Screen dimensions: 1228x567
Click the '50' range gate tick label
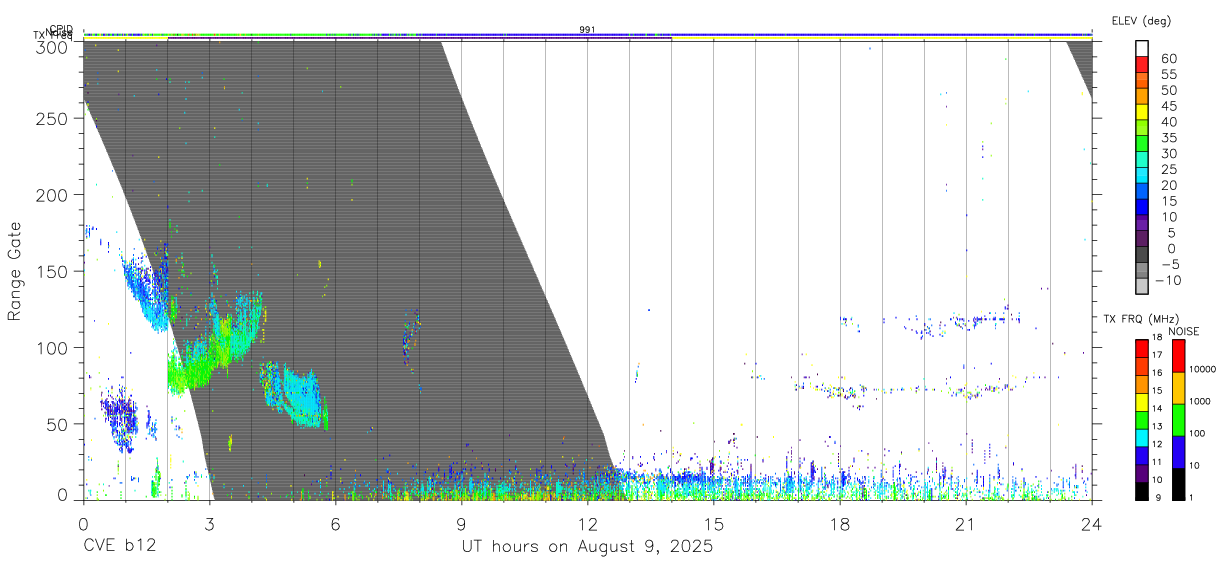pyautogui.click(x=59, y=424)
